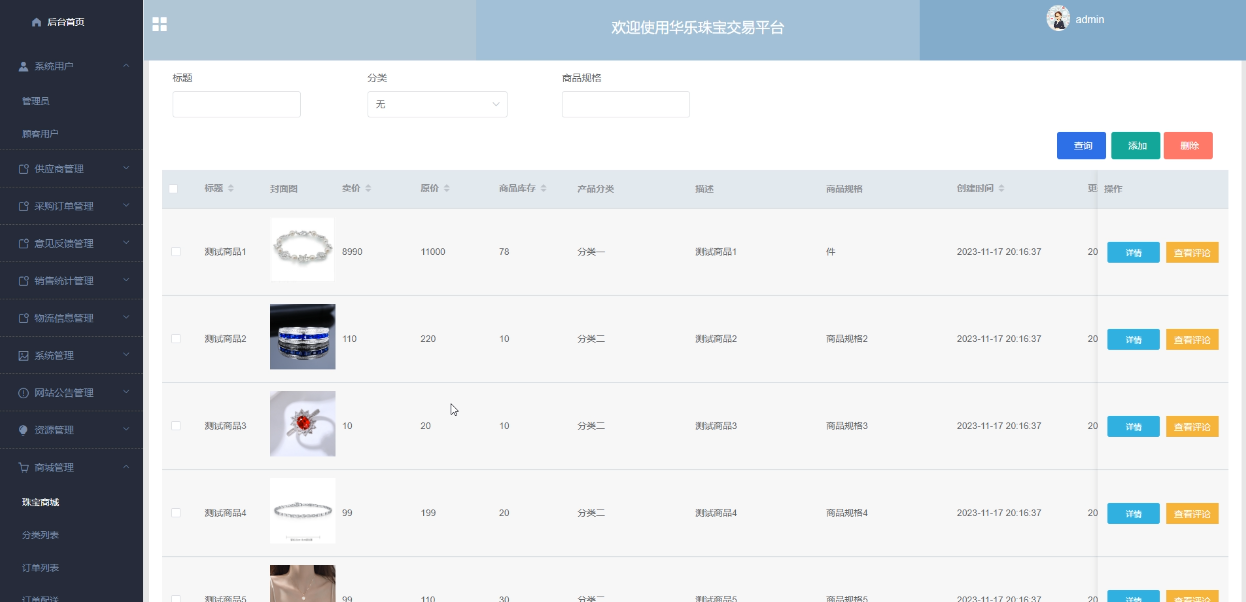Click the cart icon beside 商城管理
This screenshot has width=1246, height=602.
(24, 467)
